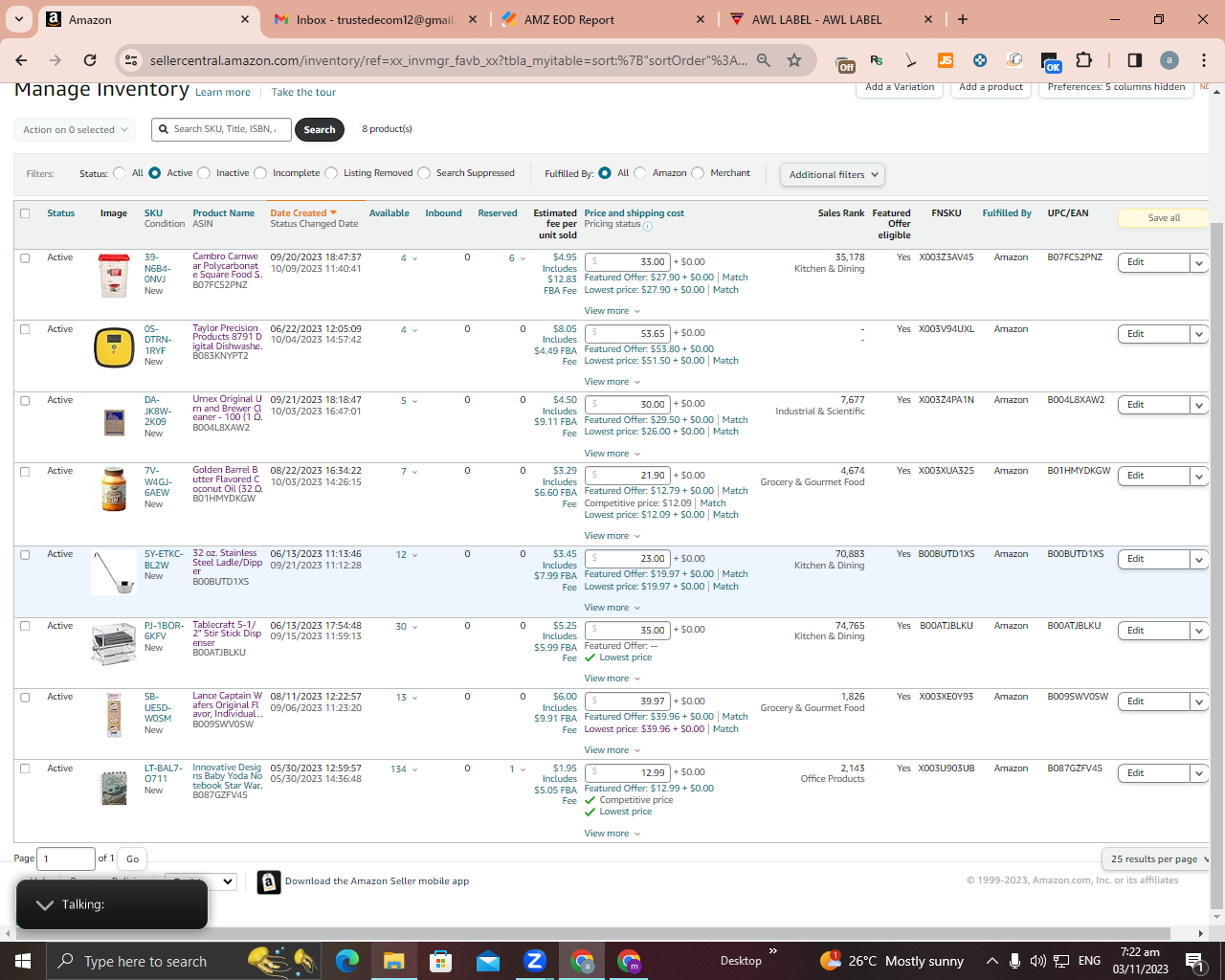Screen dimensions: 1225x980
Task: Open the Learn more link
Action: (223, 93)
